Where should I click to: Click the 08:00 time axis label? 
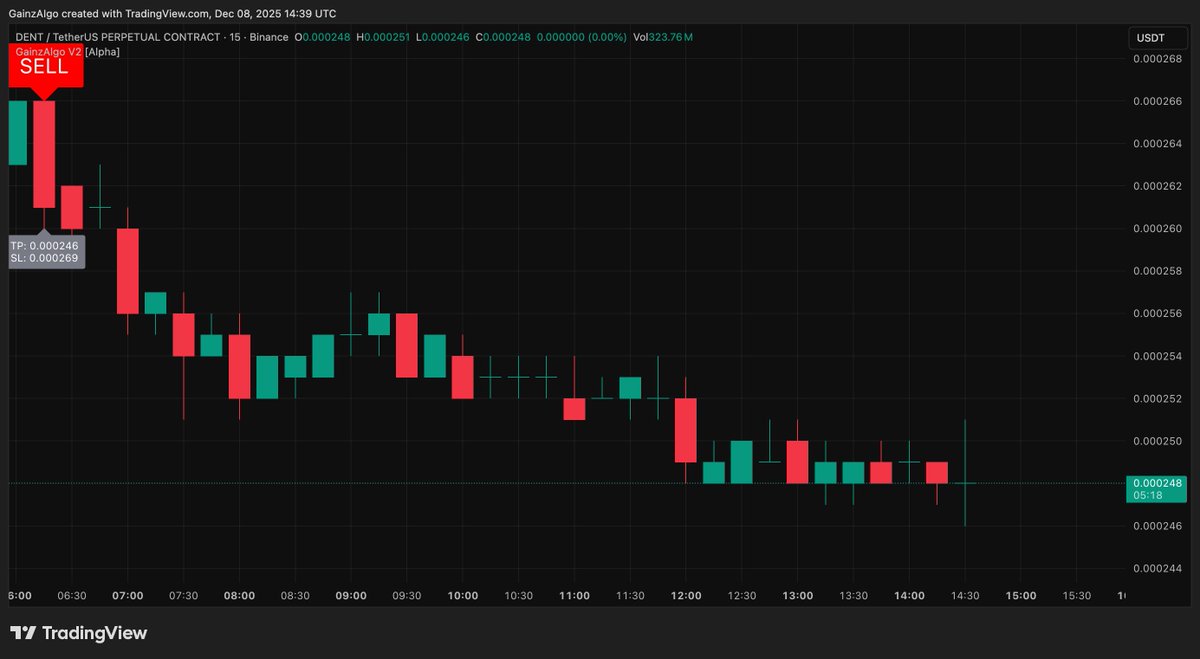(x=239, y=595)
